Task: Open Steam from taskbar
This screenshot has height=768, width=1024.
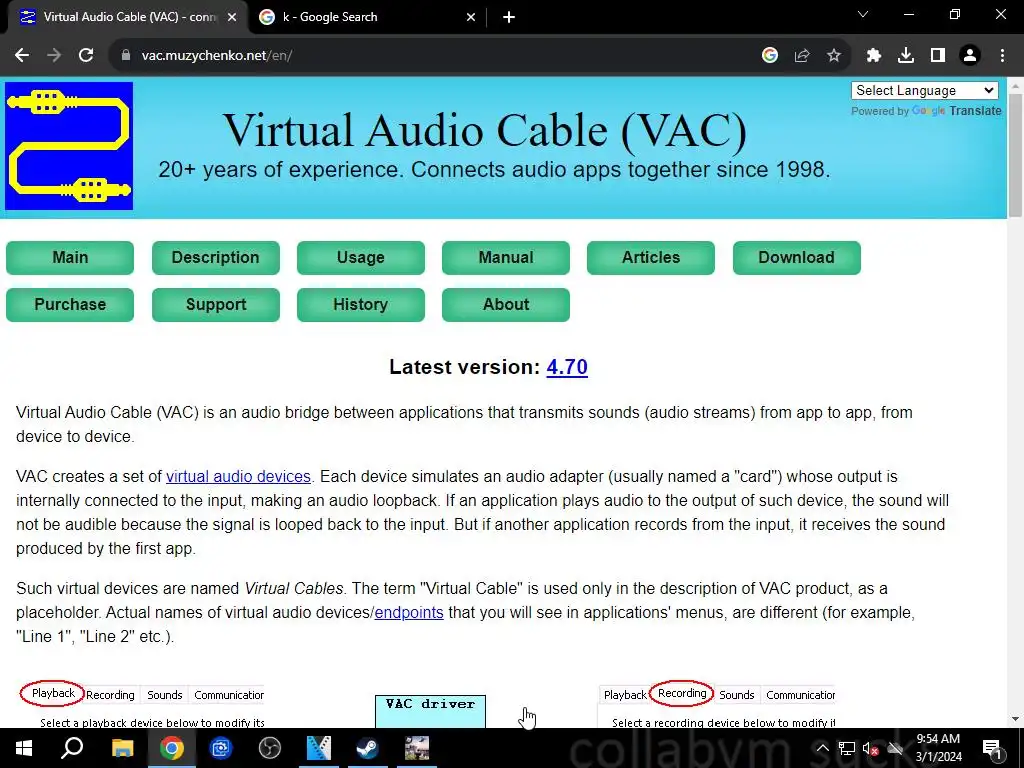Action: coord(368,748)
